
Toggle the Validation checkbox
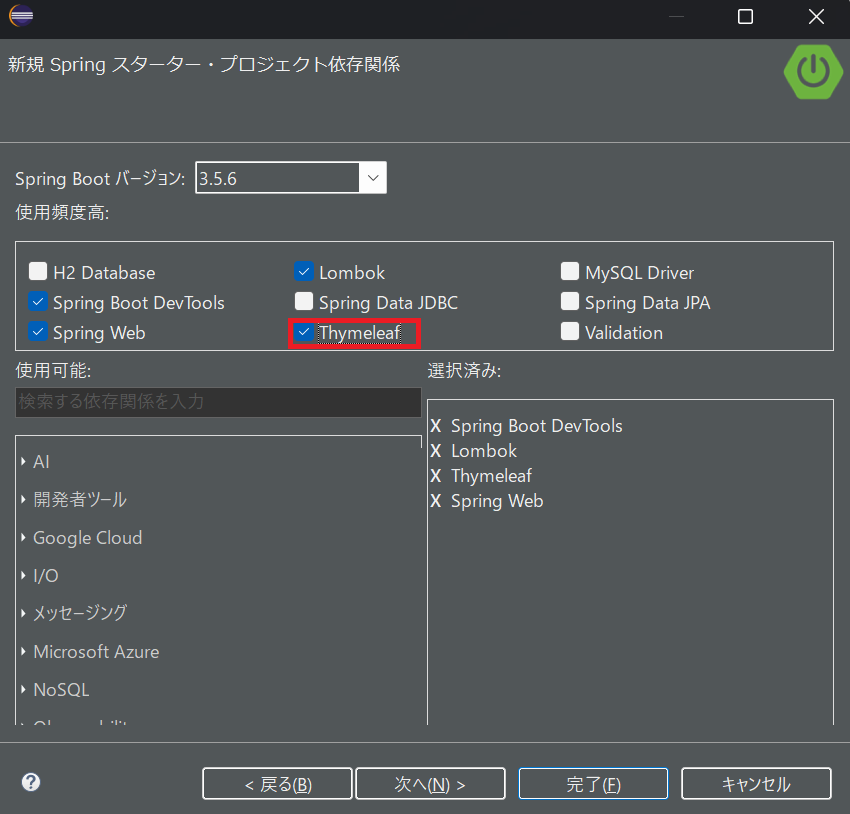pos(570,332)
